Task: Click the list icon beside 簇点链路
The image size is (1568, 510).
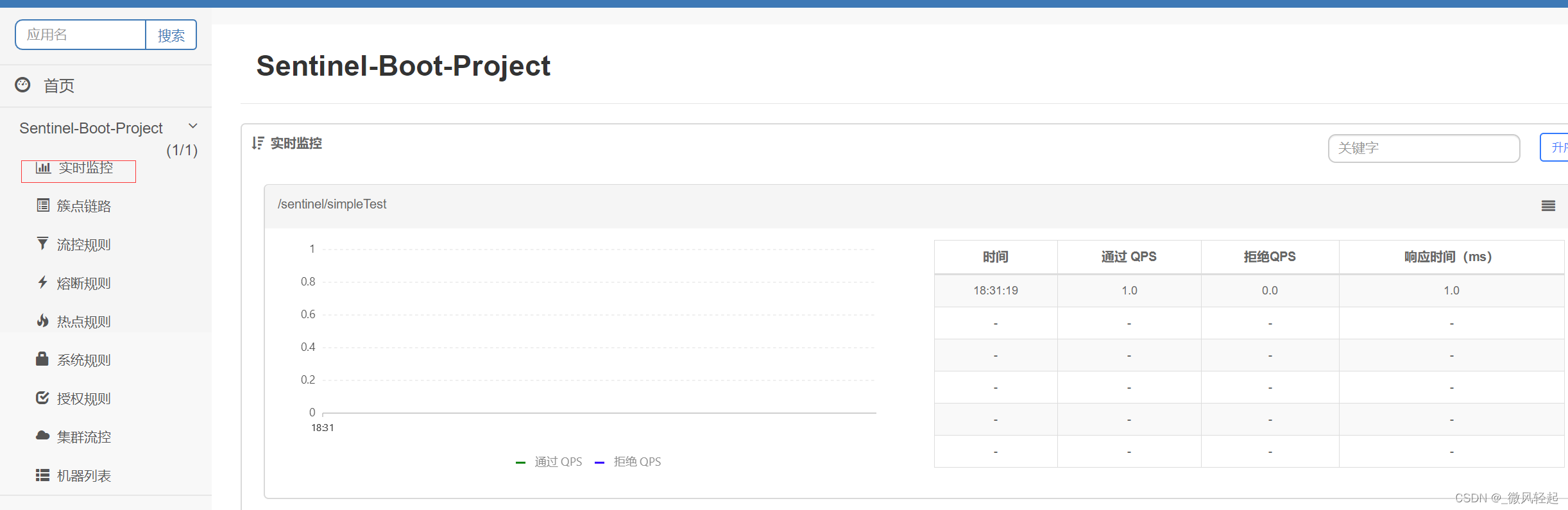Action: [43, 205]
